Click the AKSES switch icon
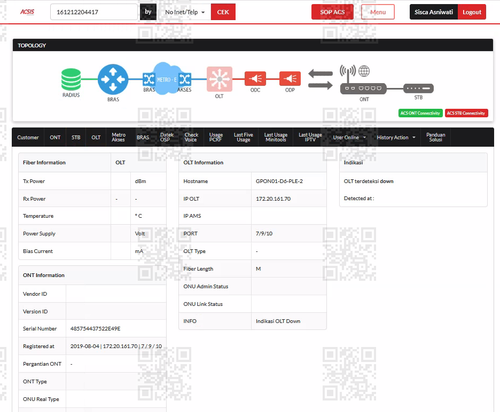Screen dimensions: 500x412 coord(185,79)
